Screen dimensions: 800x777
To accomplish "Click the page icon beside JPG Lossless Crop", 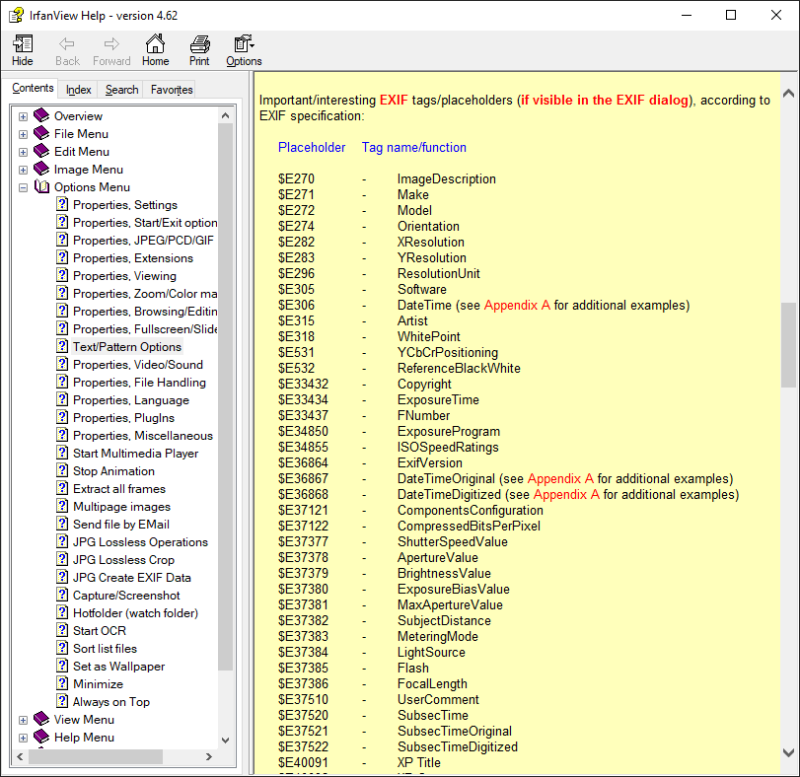I will click(62, 559).
